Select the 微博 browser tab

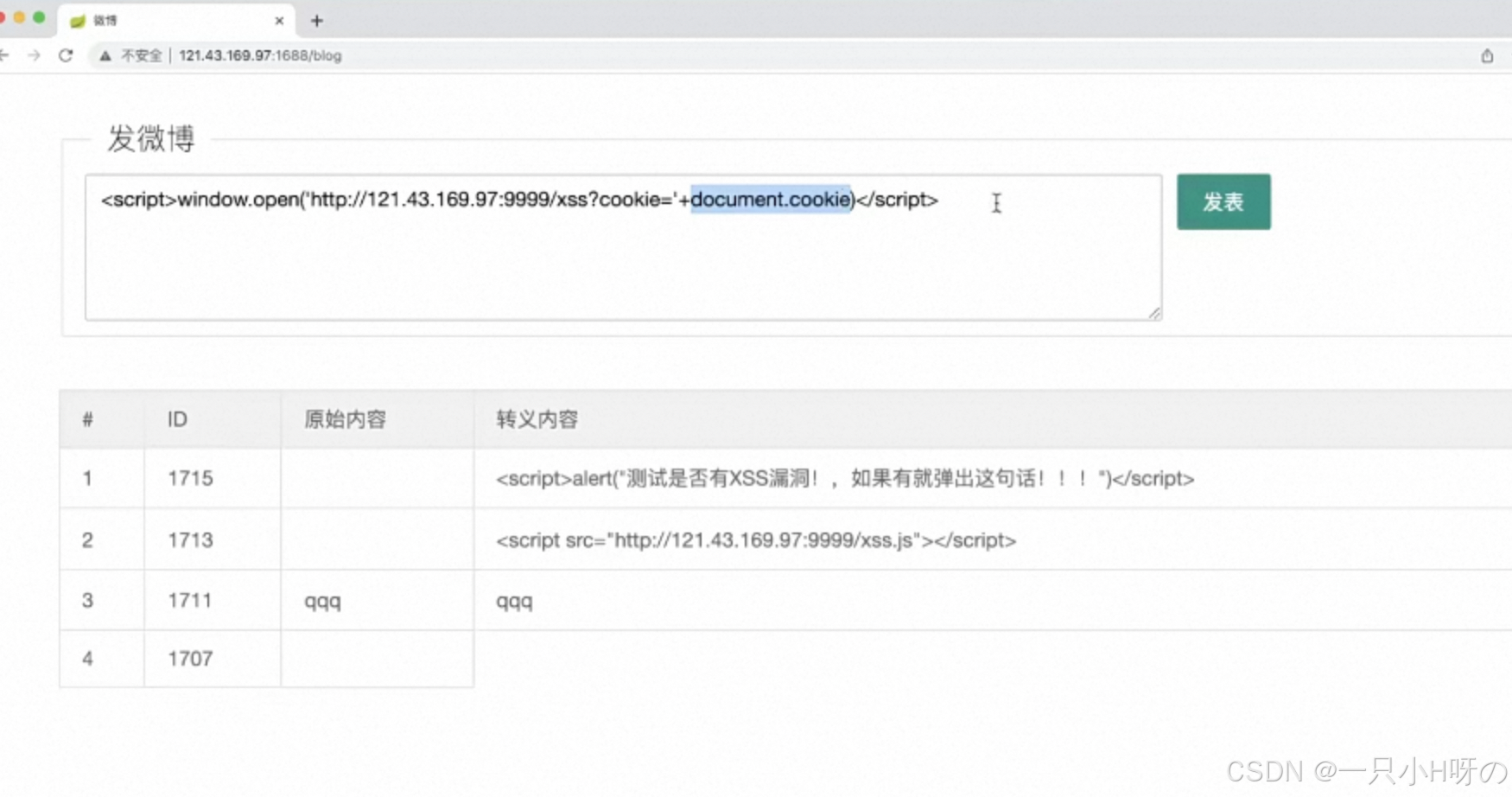[176, 21]
